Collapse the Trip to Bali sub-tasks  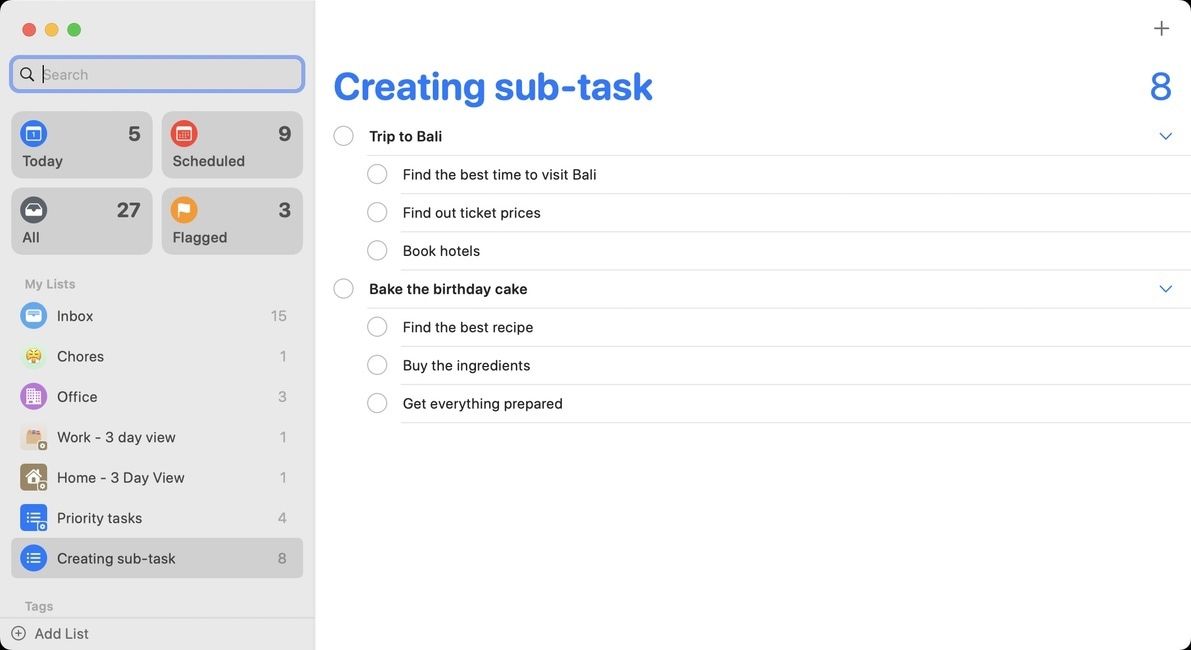click(1165, 135)
